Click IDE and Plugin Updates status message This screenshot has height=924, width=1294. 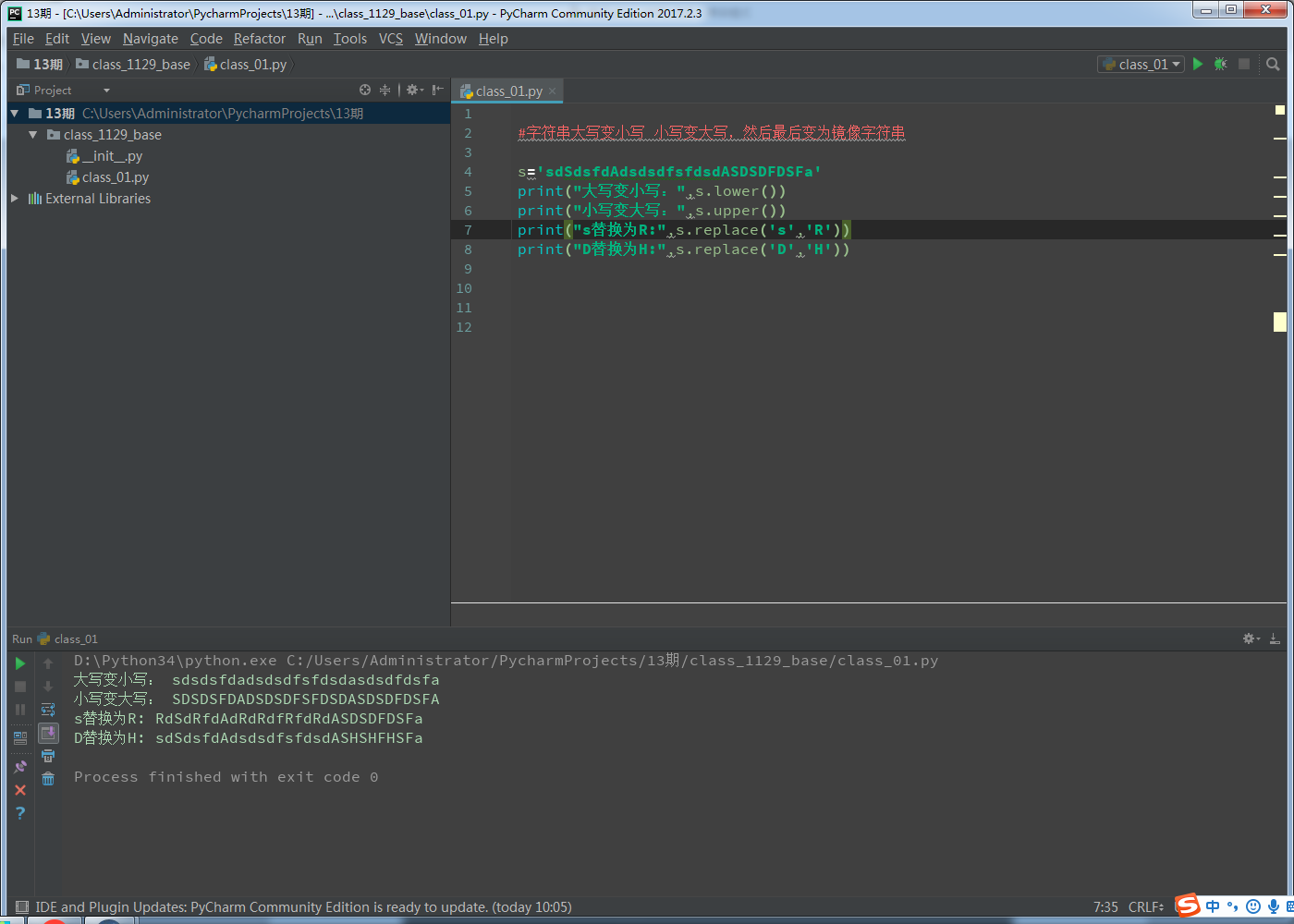tap(303, 907)
